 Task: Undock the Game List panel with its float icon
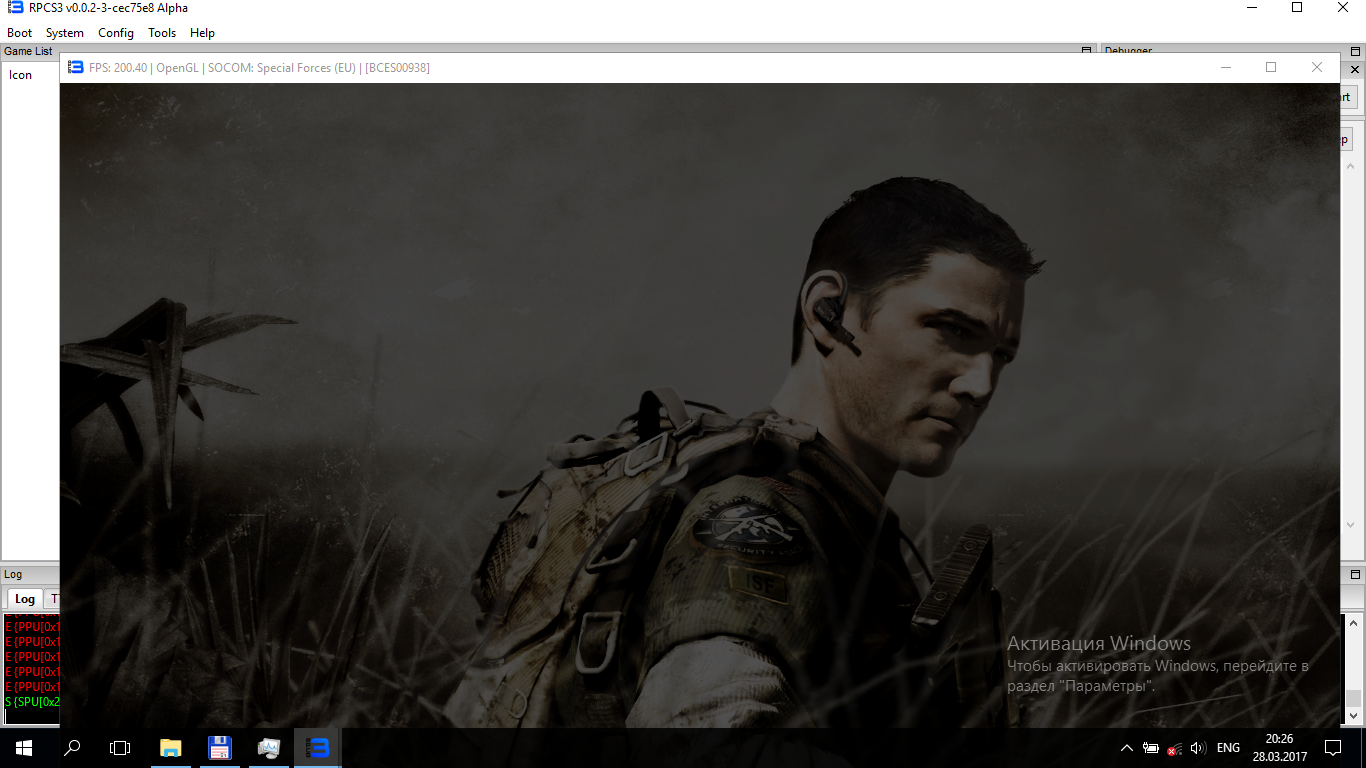point(1087,51)
